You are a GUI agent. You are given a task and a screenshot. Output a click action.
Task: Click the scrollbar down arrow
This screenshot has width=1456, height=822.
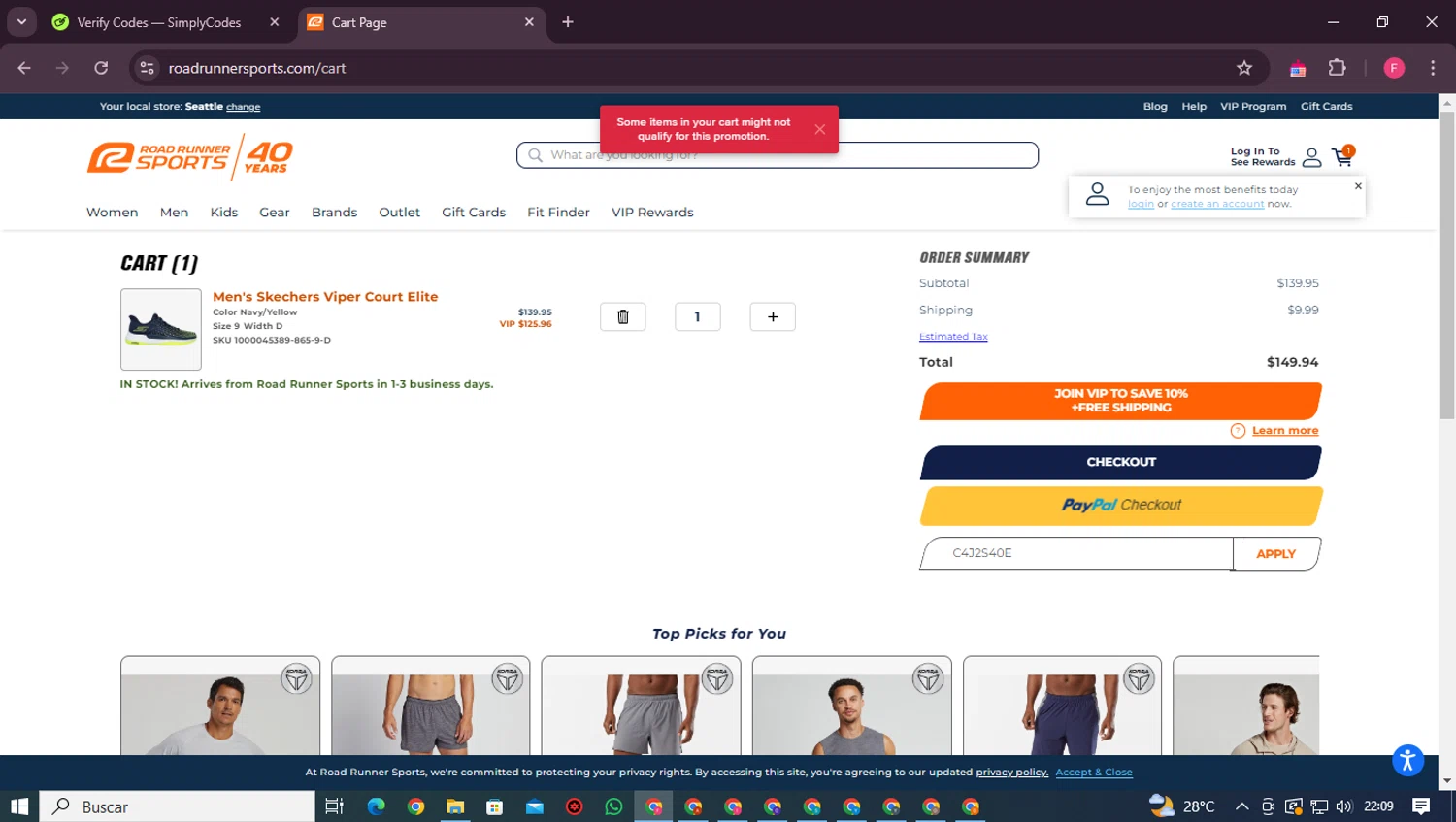click(1447, 781)
